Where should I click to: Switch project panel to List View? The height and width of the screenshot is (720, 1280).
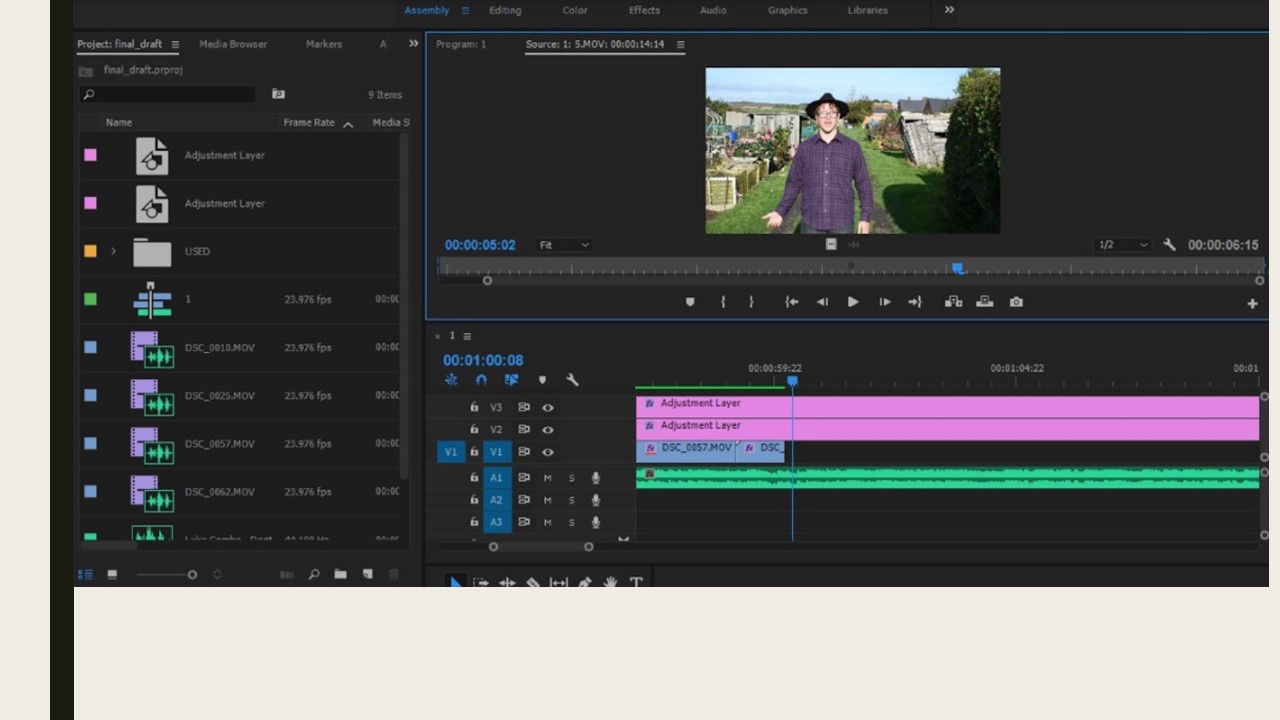(x=85, y=574)
